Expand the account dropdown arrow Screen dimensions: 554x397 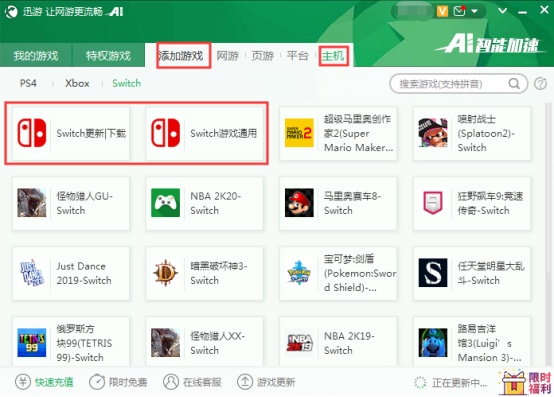coord(475,11)
